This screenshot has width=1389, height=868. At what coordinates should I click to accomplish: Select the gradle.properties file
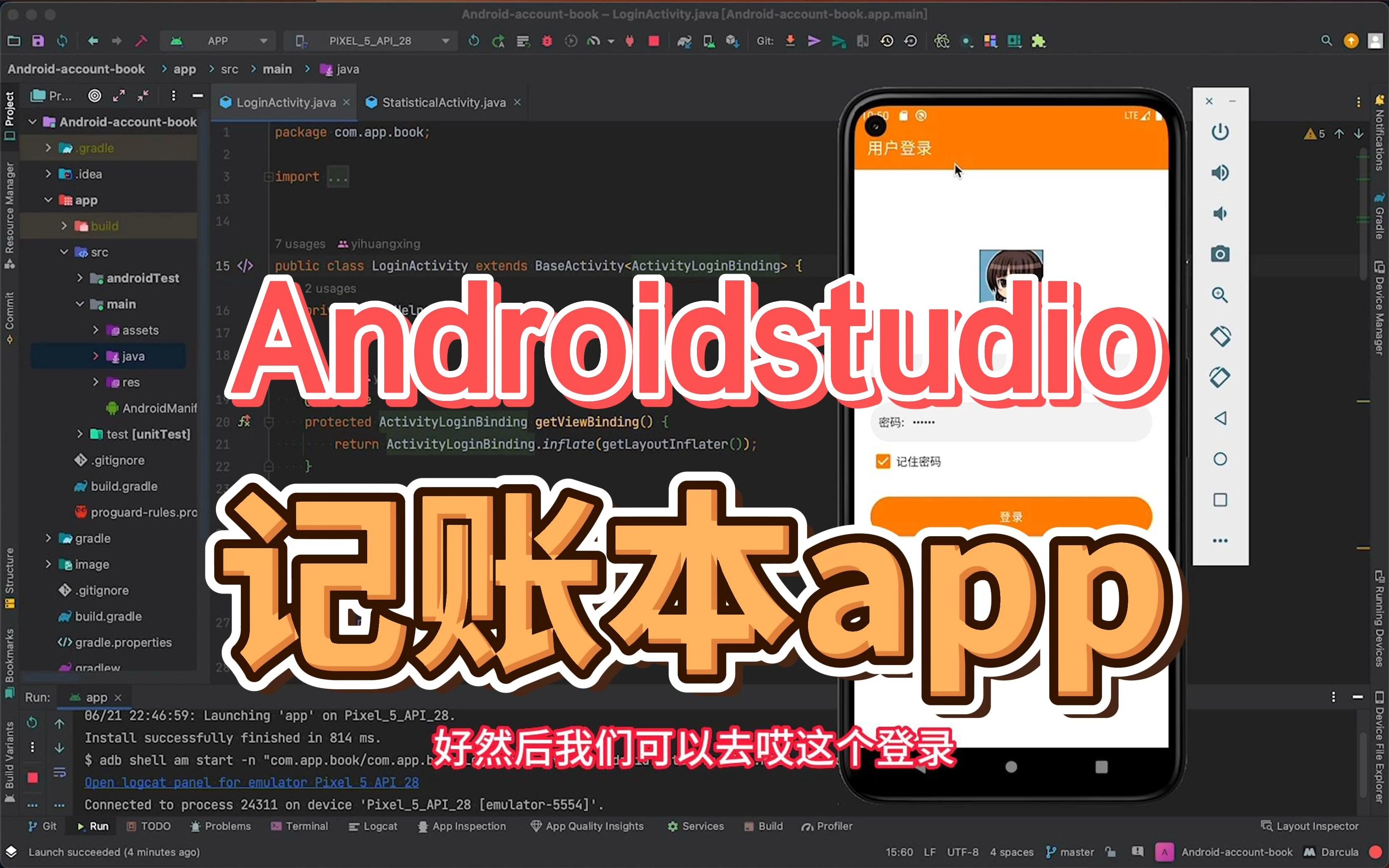tap(115, 643)
